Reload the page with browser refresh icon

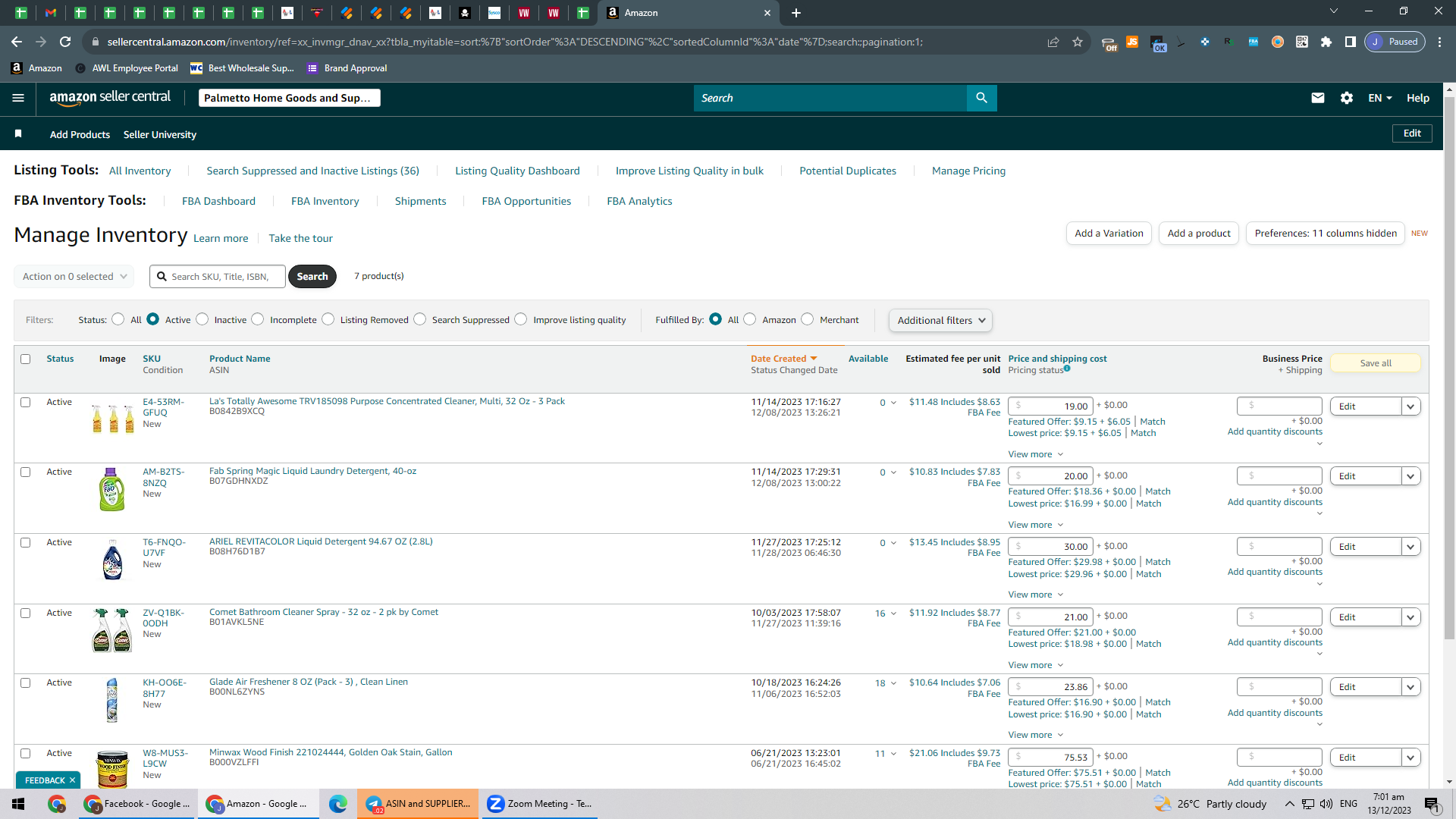click(x=65, y=42)
